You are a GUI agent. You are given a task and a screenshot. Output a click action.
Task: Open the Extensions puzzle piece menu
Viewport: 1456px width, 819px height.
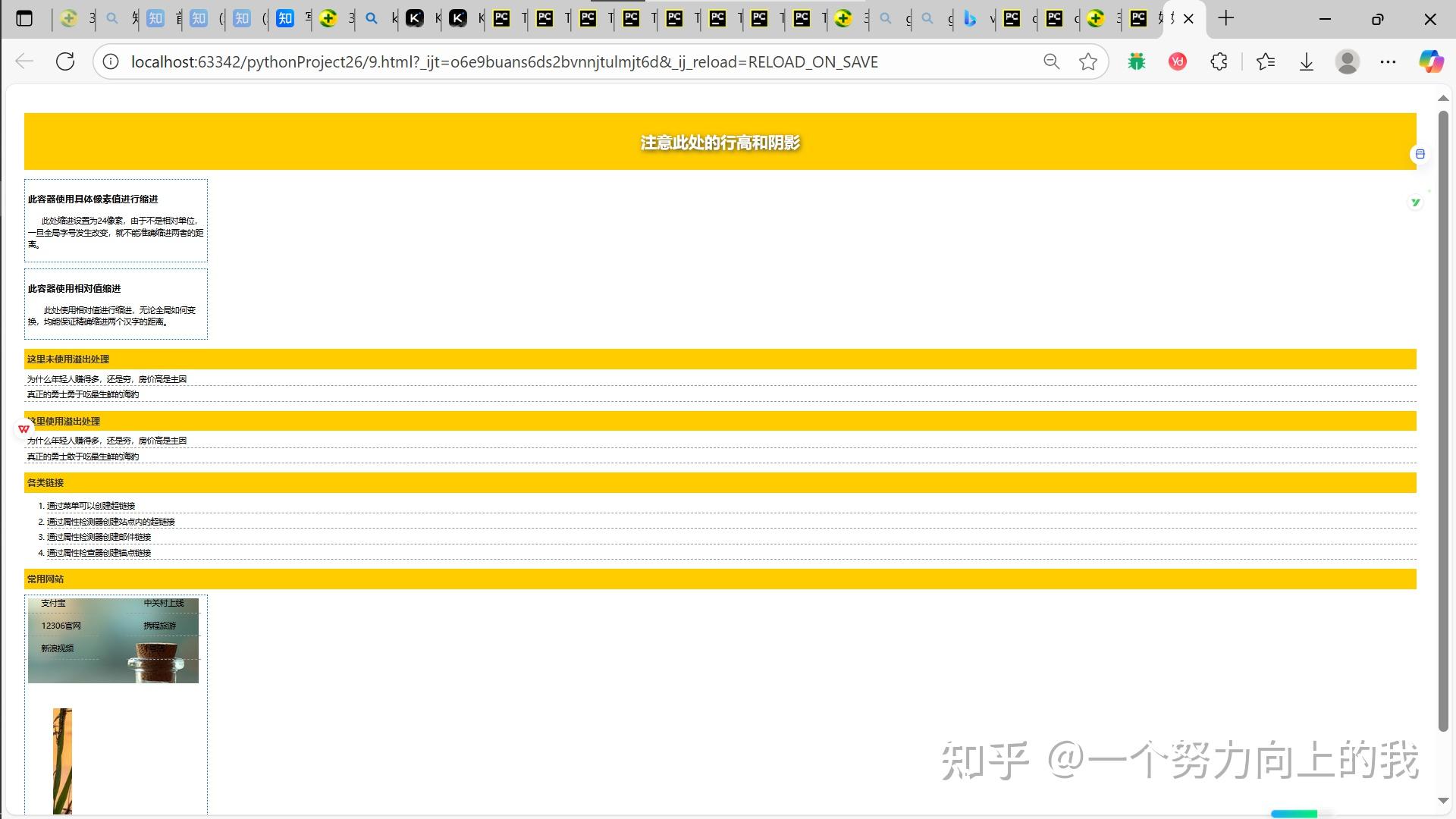coord(1219,61)
